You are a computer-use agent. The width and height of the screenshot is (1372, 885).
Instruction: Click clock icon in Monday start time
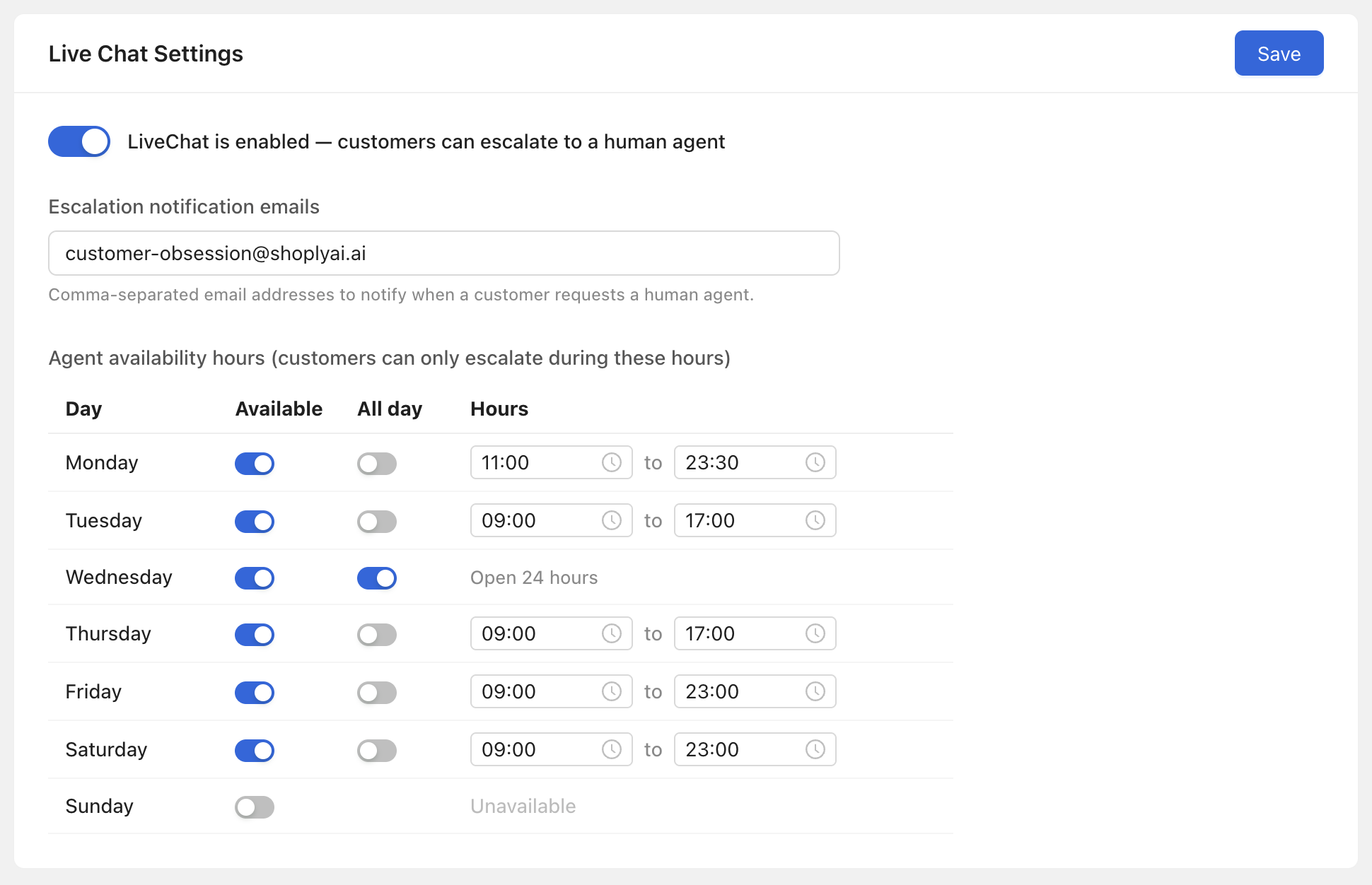[611, 462]
